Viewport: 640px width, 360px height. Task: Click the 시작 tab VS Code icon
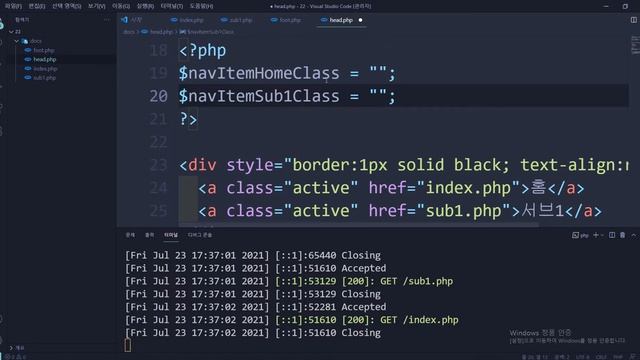pos(124,20)
